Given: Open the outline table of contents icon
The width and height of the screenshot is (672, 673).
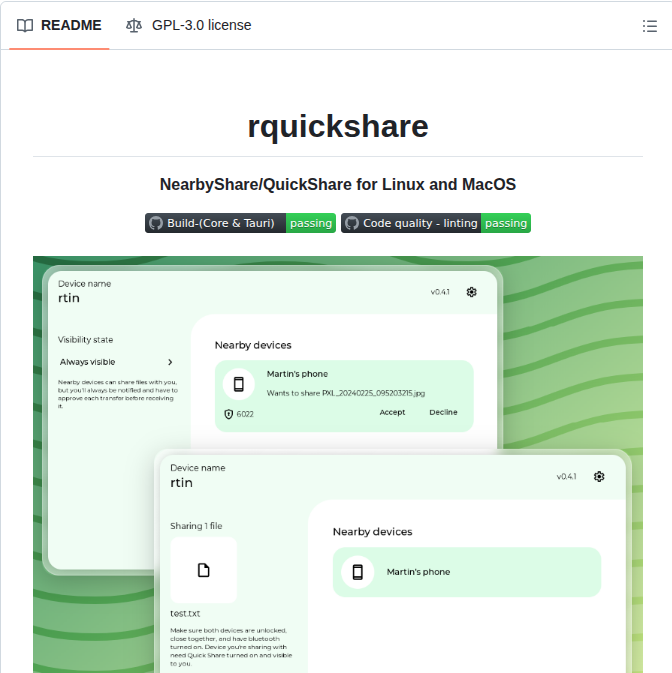Looking at the screenshot, I should point(650,26).
